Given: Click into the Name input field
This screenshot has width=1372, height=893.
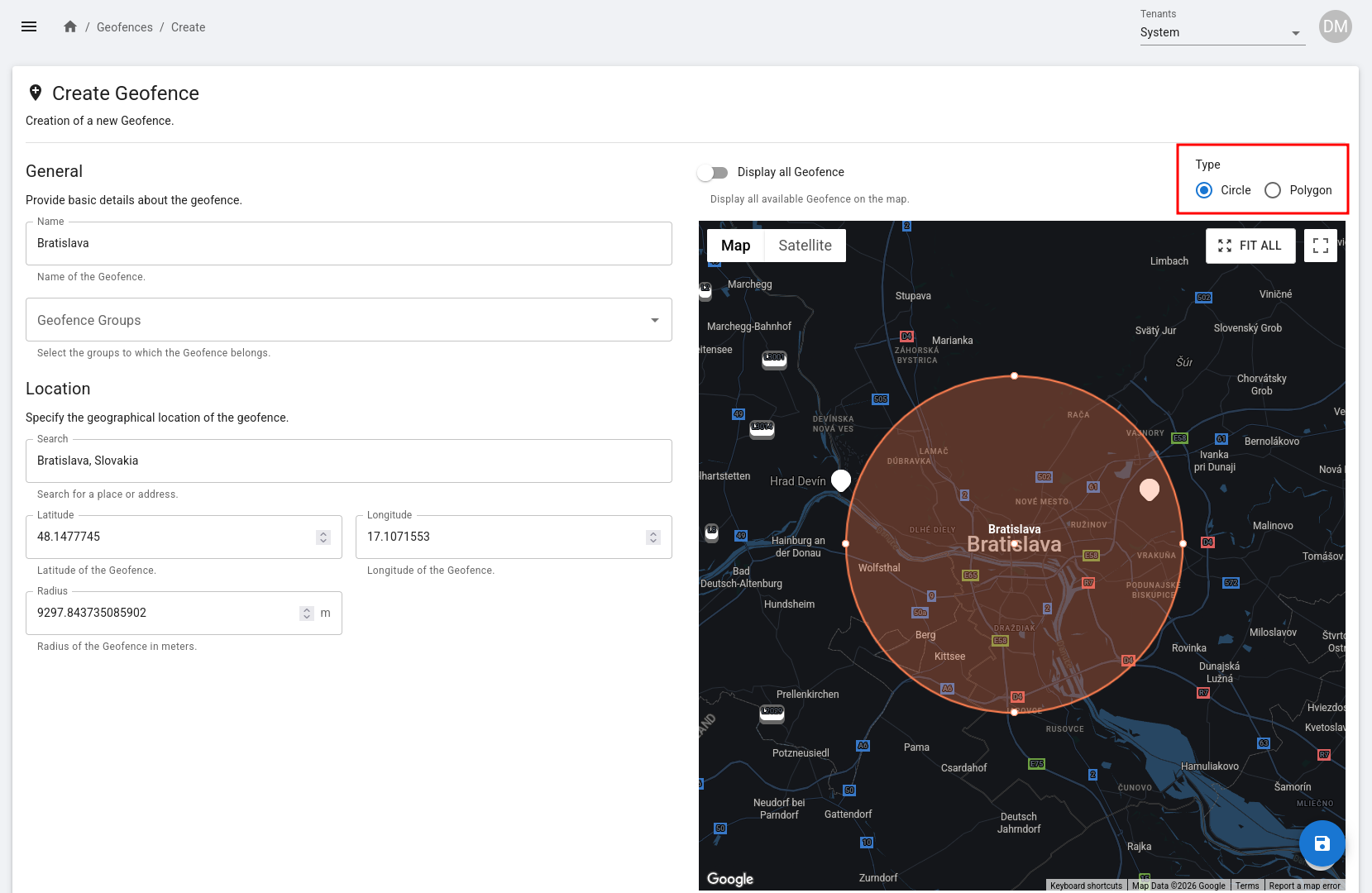Looking at the screenshot, I should pyautogui.click(x=348, y=243).
